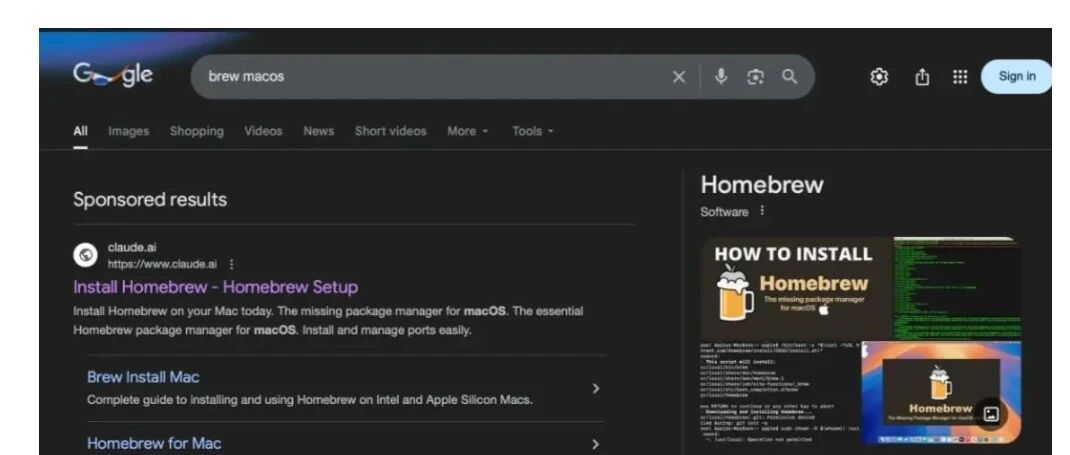Open the three-dot menu beside claude.ai URL
This screenshot has height=455, width=1070.
click(231, 264)
